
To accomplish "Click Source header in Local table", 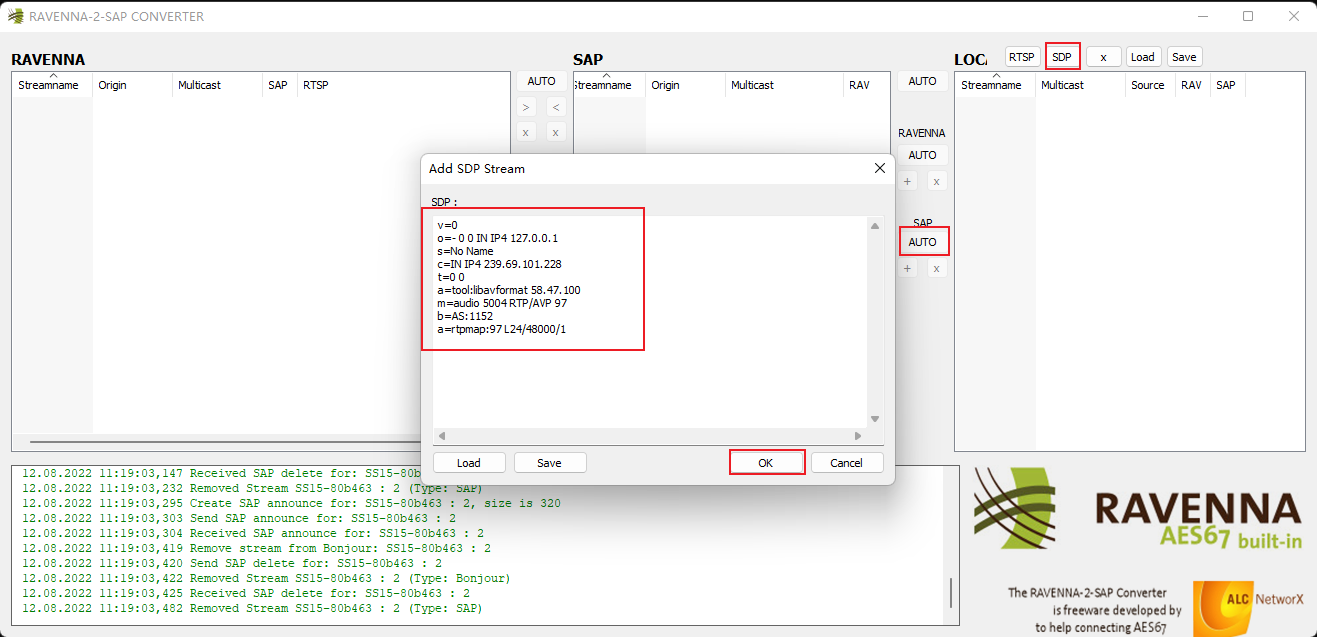I will coord(1150,85).
